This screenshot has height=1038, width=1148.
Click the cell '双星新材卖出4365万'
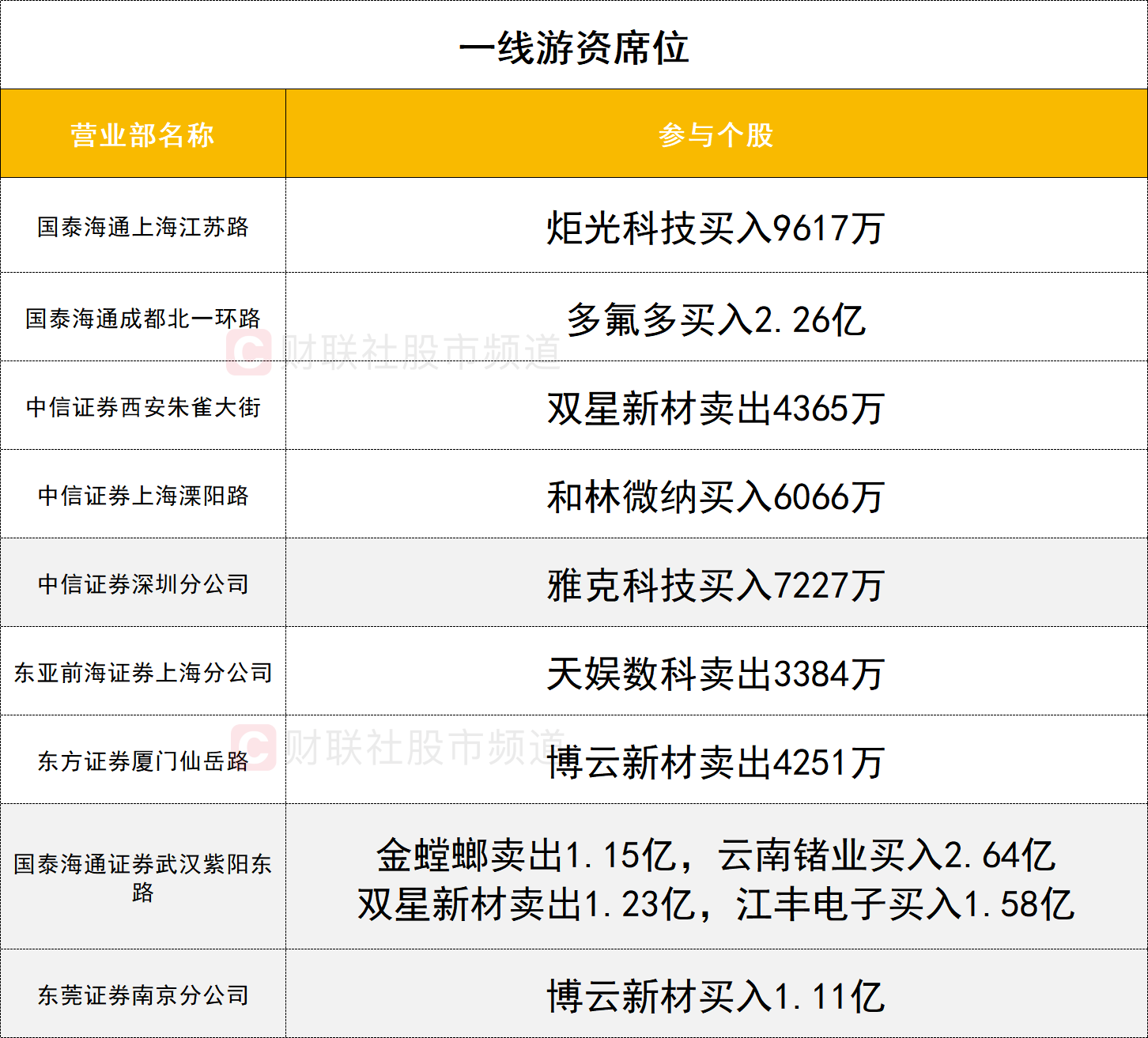tap(716, 406)
